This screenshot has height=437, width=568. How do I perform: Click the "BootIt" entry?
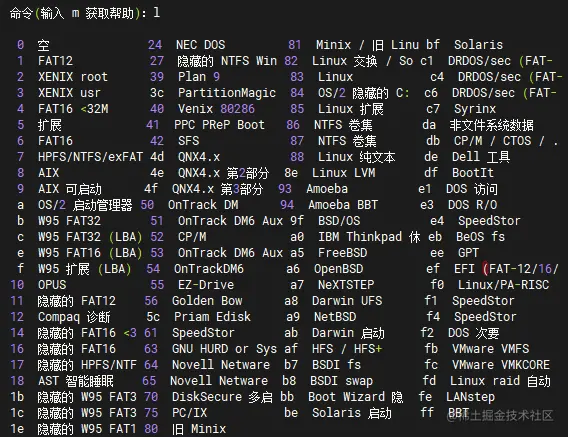pyautogui.click(x=473, y=173)
